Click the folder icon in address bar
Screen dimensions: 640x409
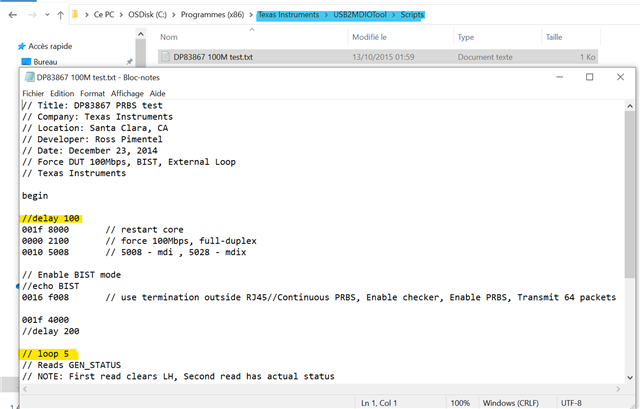[76, 15]
